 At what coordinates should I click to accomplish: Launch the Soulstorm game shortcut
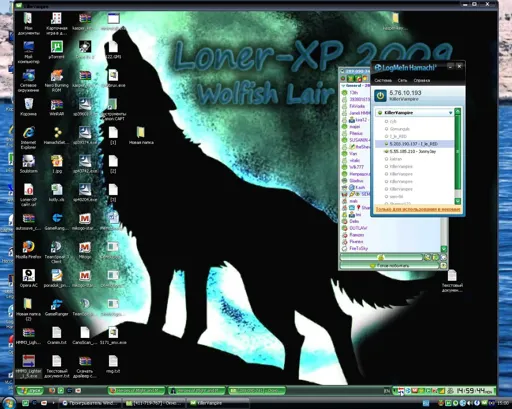pyautogui.click(x=28, y=164)
